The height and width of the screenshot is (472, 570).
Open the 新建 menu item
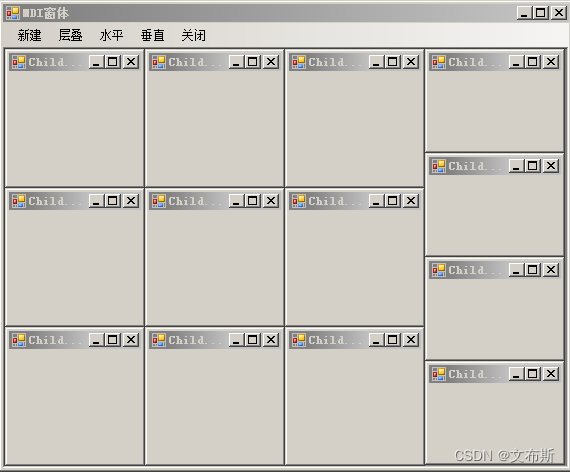(x=29, y=35)
